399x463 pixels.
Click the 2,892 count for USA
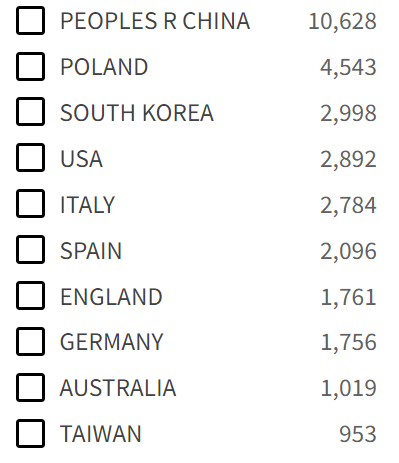[x=348, y=159]
